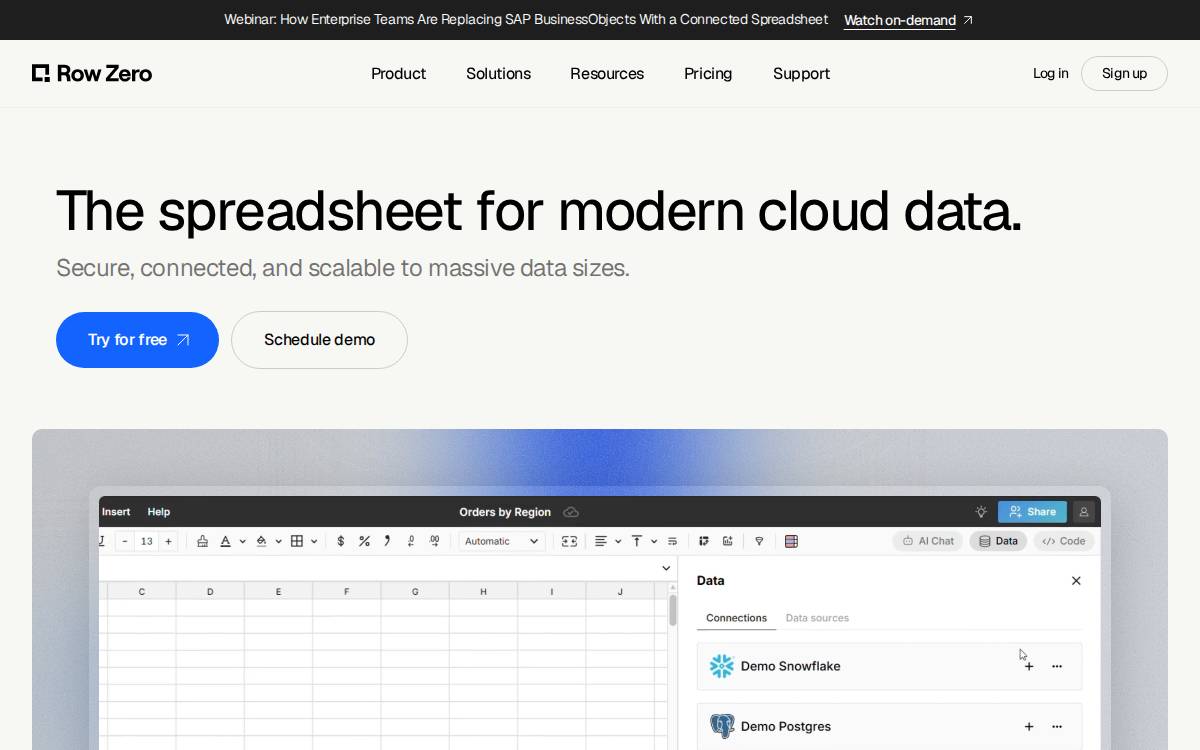Click the vertical align top icon
The height and width of the screenshot is (750, 1200).
click(x=637, y=541)
